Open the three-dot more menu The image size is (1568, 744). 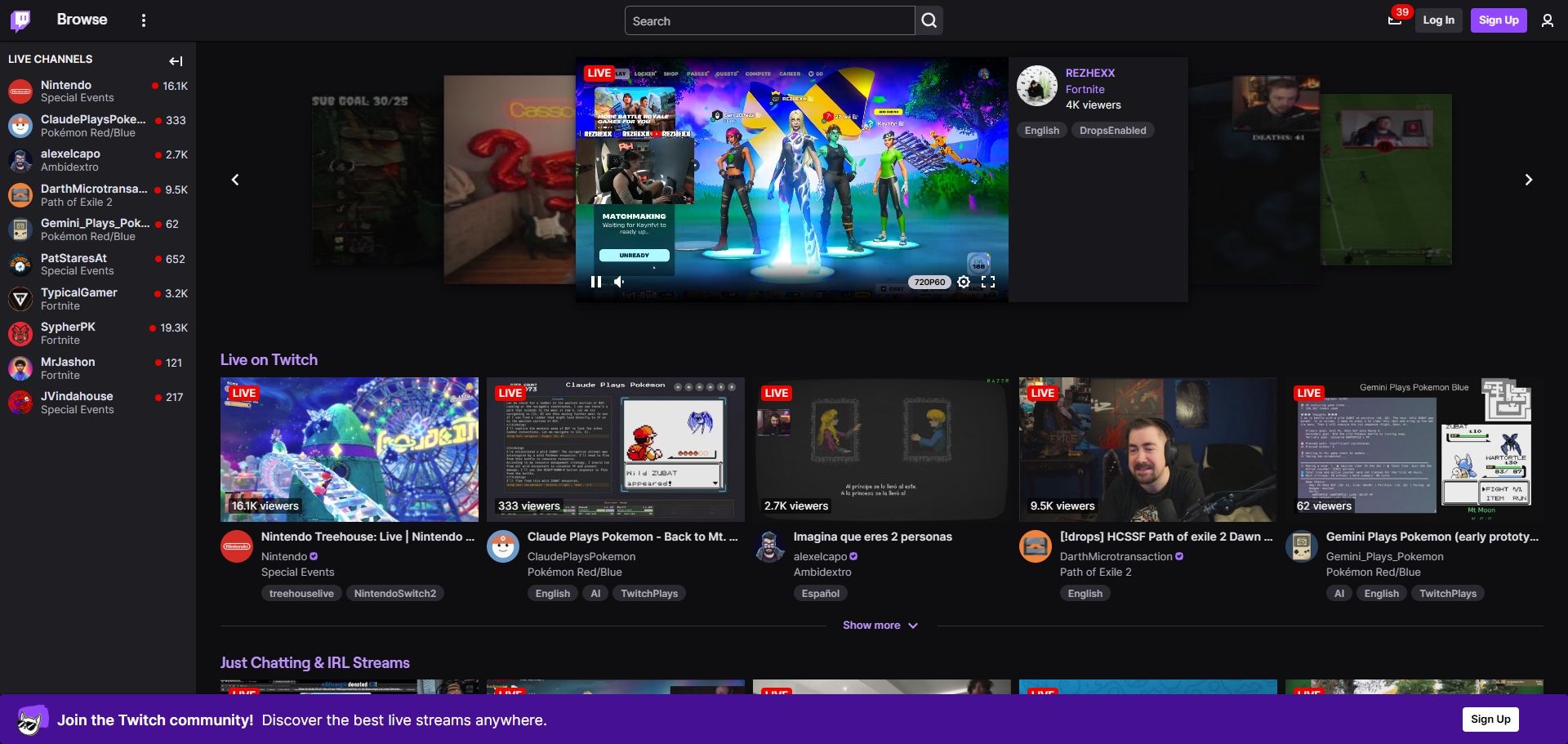point(144,20)
